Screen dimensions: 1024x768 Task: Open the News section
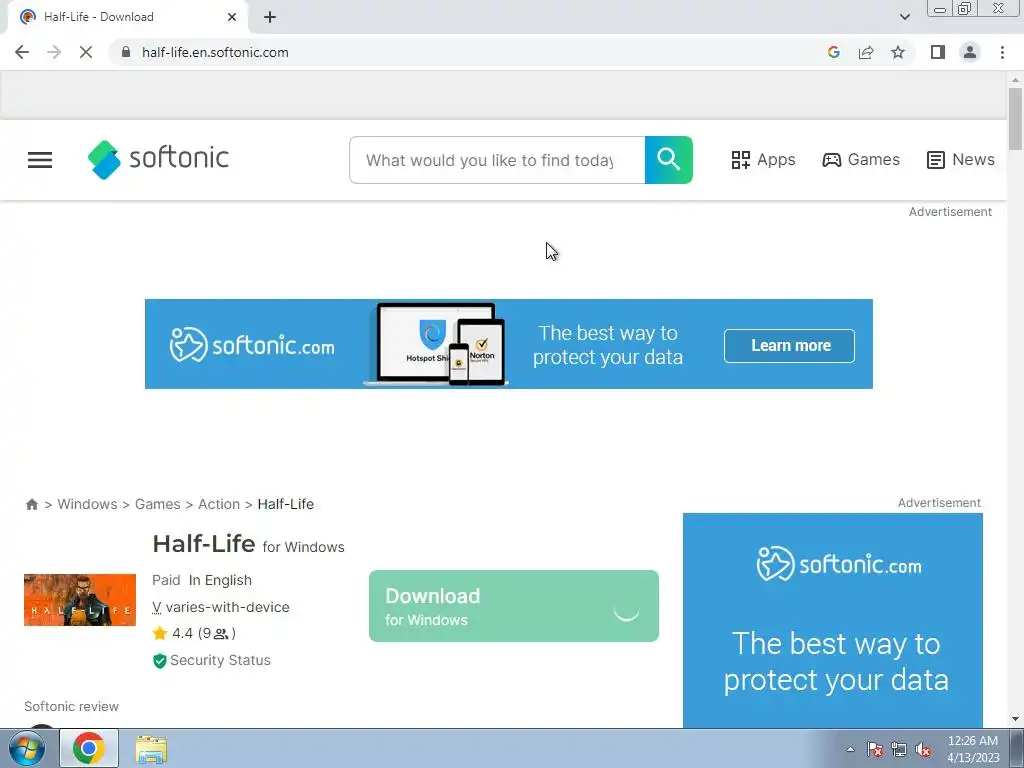(x=961, y=160)
